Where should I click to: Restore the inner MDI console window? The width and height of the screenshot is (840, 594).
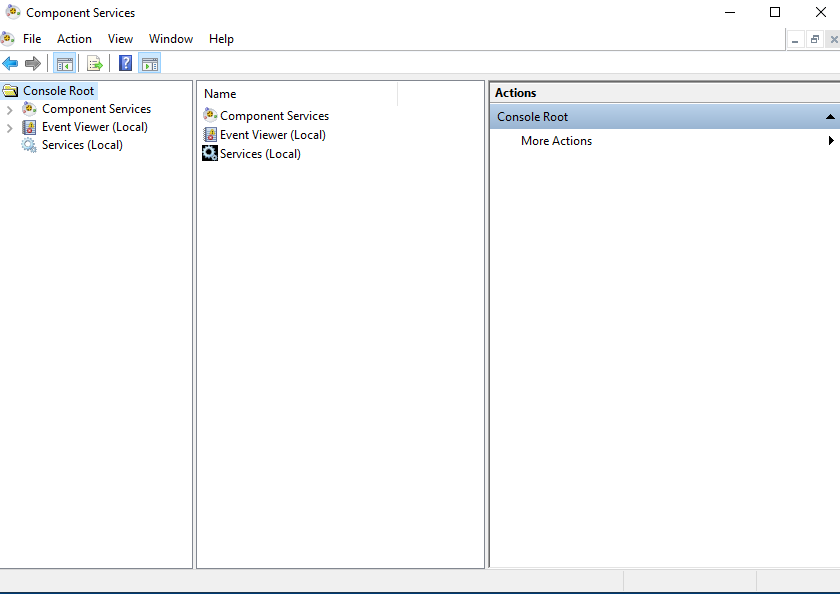point(815,40)
